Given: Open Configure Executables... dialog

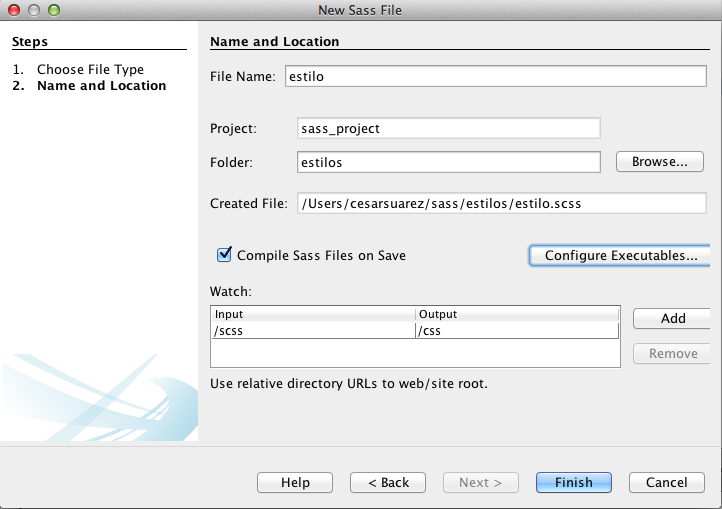Looking at the screenshot, I should (620, 255).
